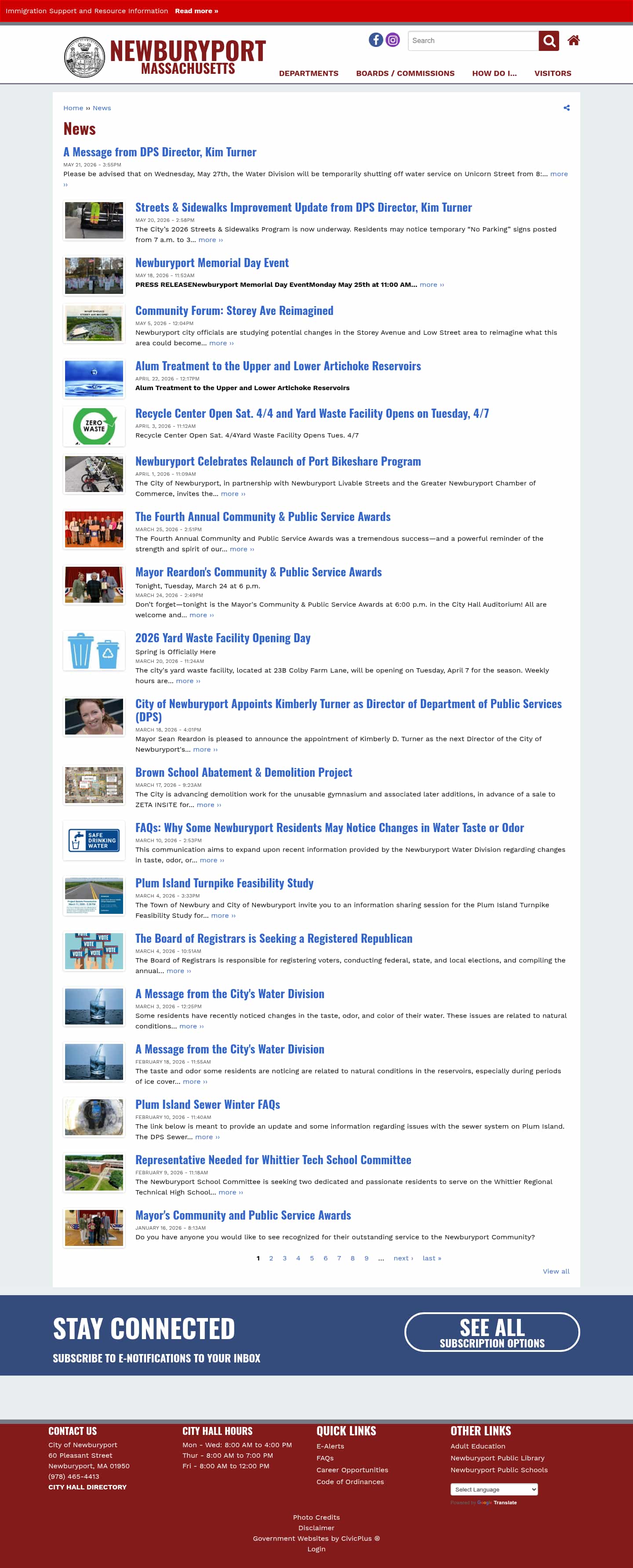Click the Storey Ave Reimagined thumbnail
The image size is (633, 1568).
point(94,323)
